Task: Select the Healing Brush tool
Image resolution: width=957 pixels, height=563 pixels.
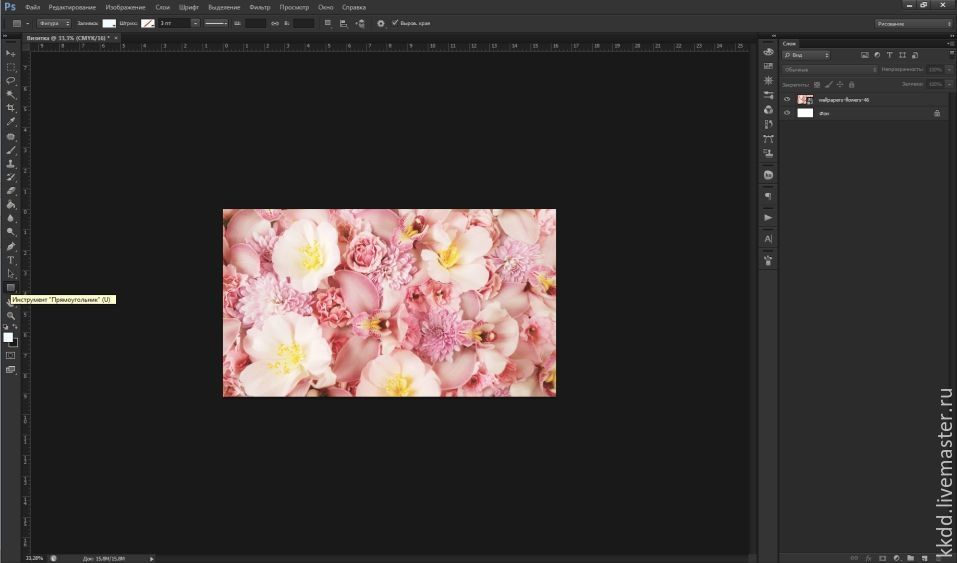Action: tap(11, 137)
